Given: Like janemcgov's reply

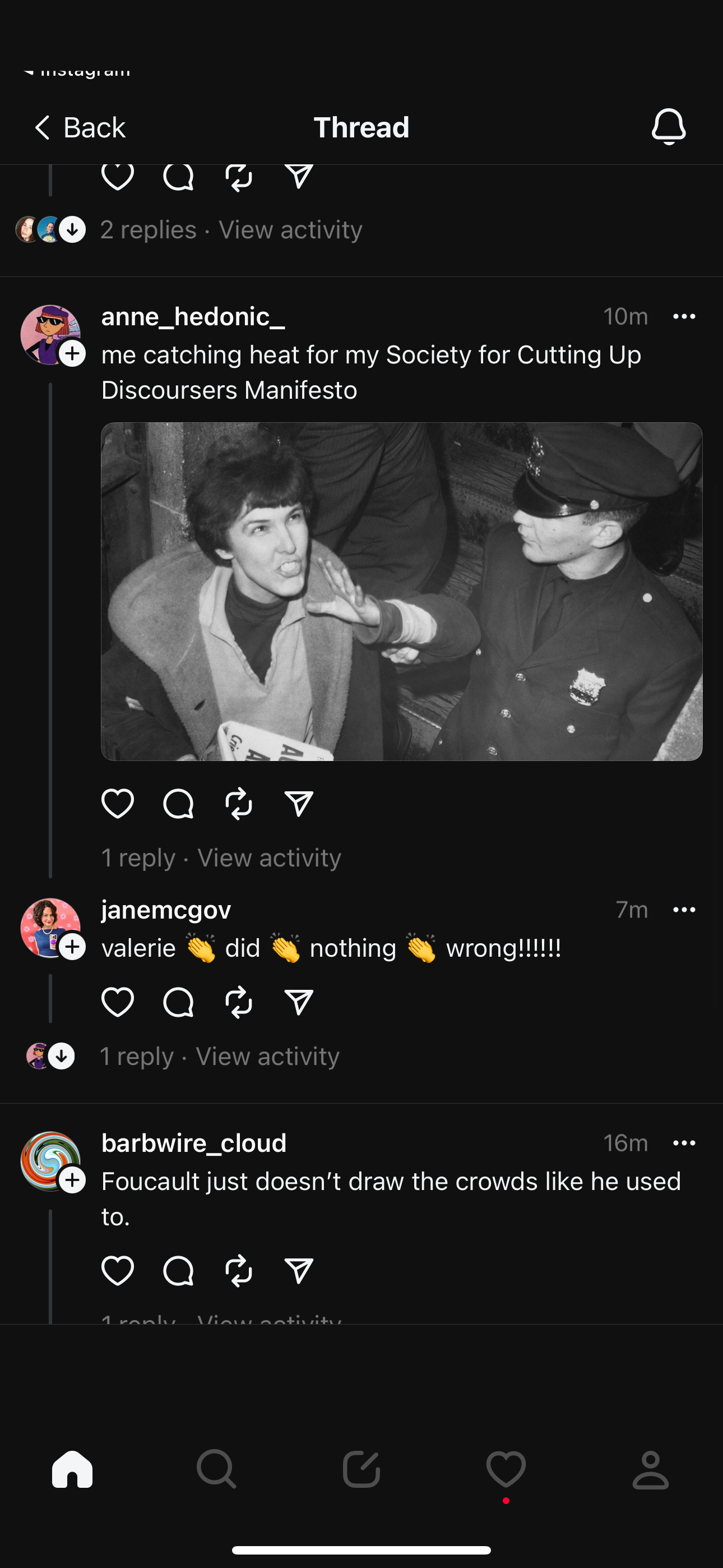Looking at the screenshot, I should [118, 1002].
